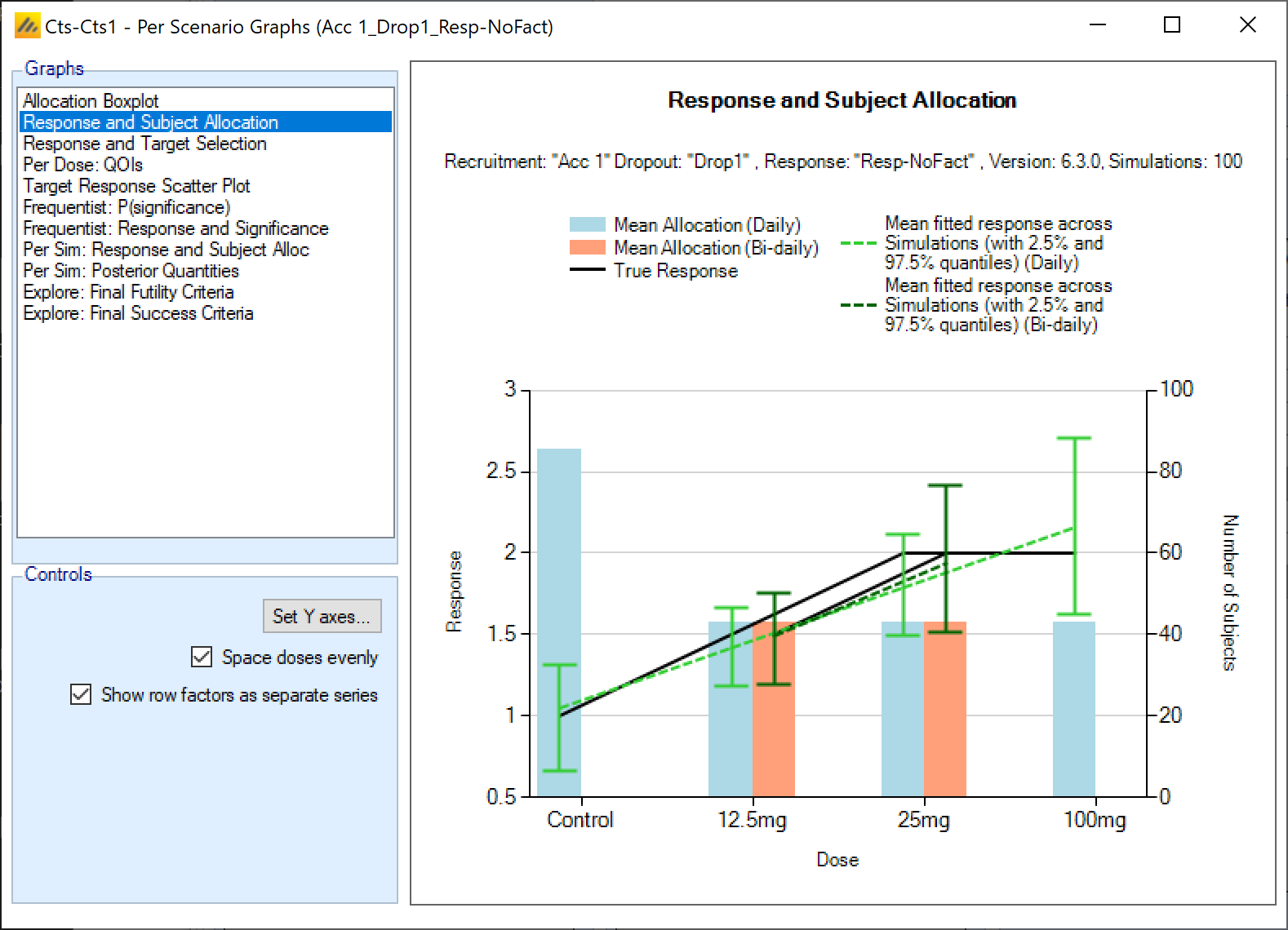The width and height of the screenshot is (1288, 930).
Task: Select Per Sim: Response and Subject Alloc
Action: click(x=166, y=250)
